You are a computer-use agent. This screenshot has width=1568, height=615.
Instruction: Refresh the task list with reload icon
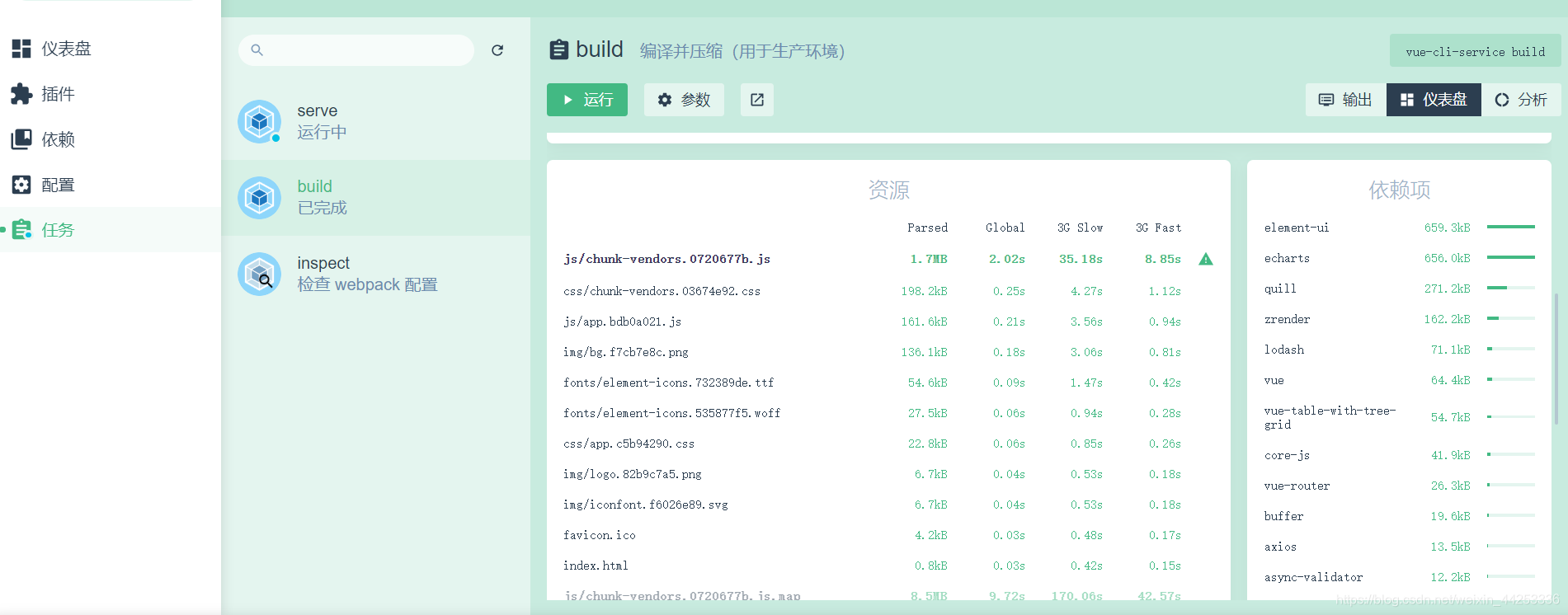tap(497, 50)
